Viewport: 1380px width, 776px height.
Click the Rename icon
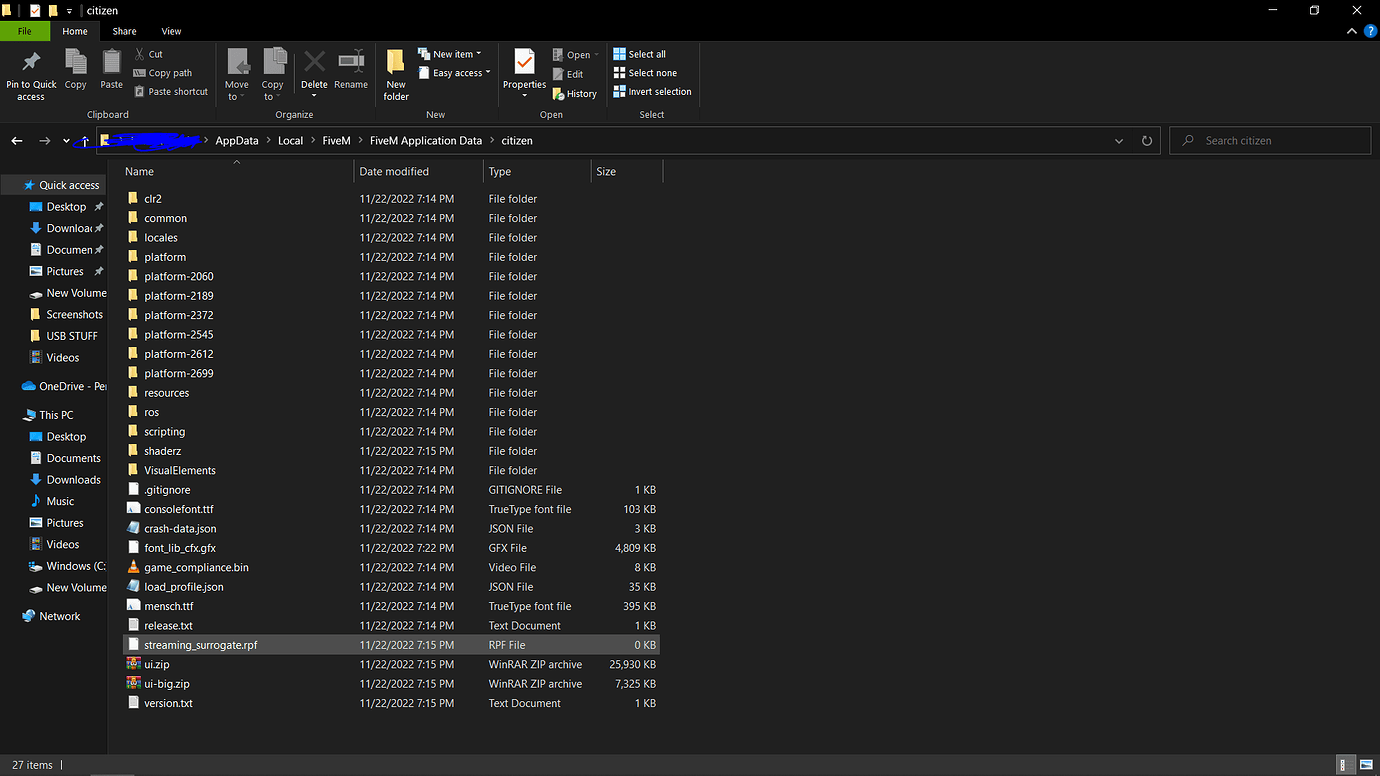[351, 62]
